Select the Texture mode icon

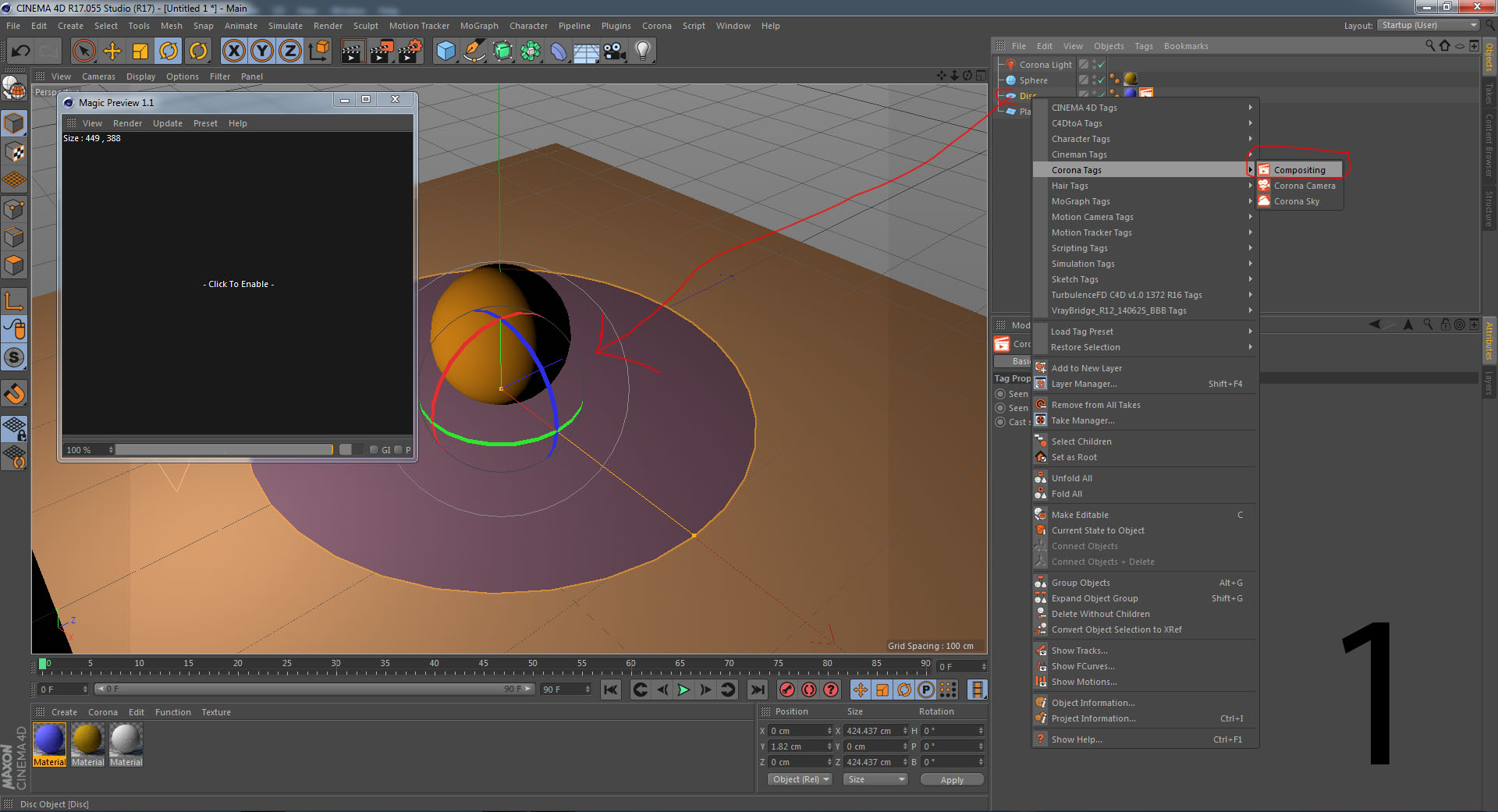coord(14,152)
